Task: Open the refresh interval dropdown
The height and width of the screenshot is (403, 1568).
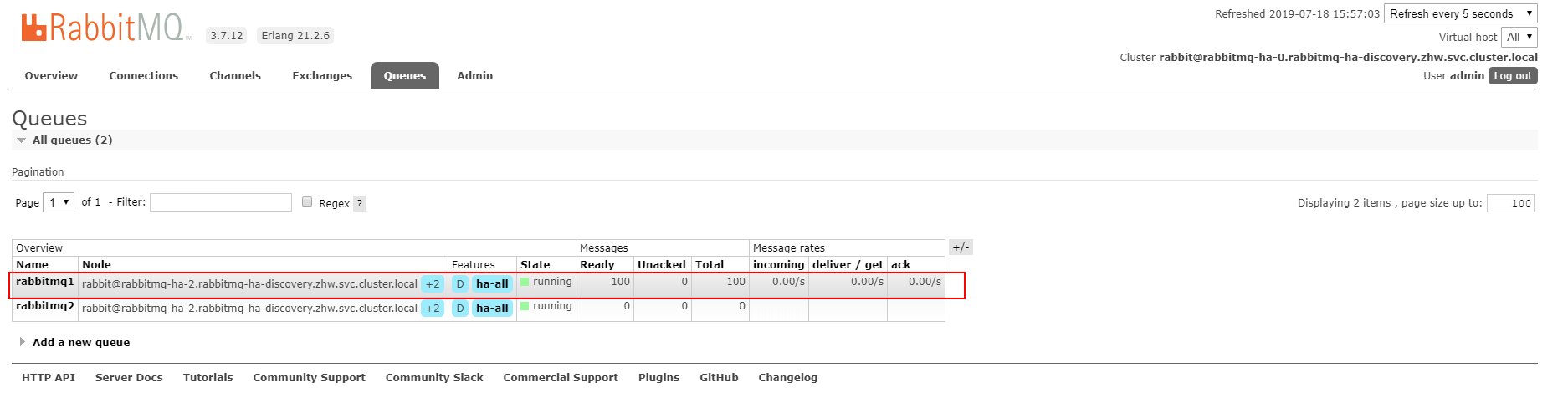Action: coord(1460,13)
